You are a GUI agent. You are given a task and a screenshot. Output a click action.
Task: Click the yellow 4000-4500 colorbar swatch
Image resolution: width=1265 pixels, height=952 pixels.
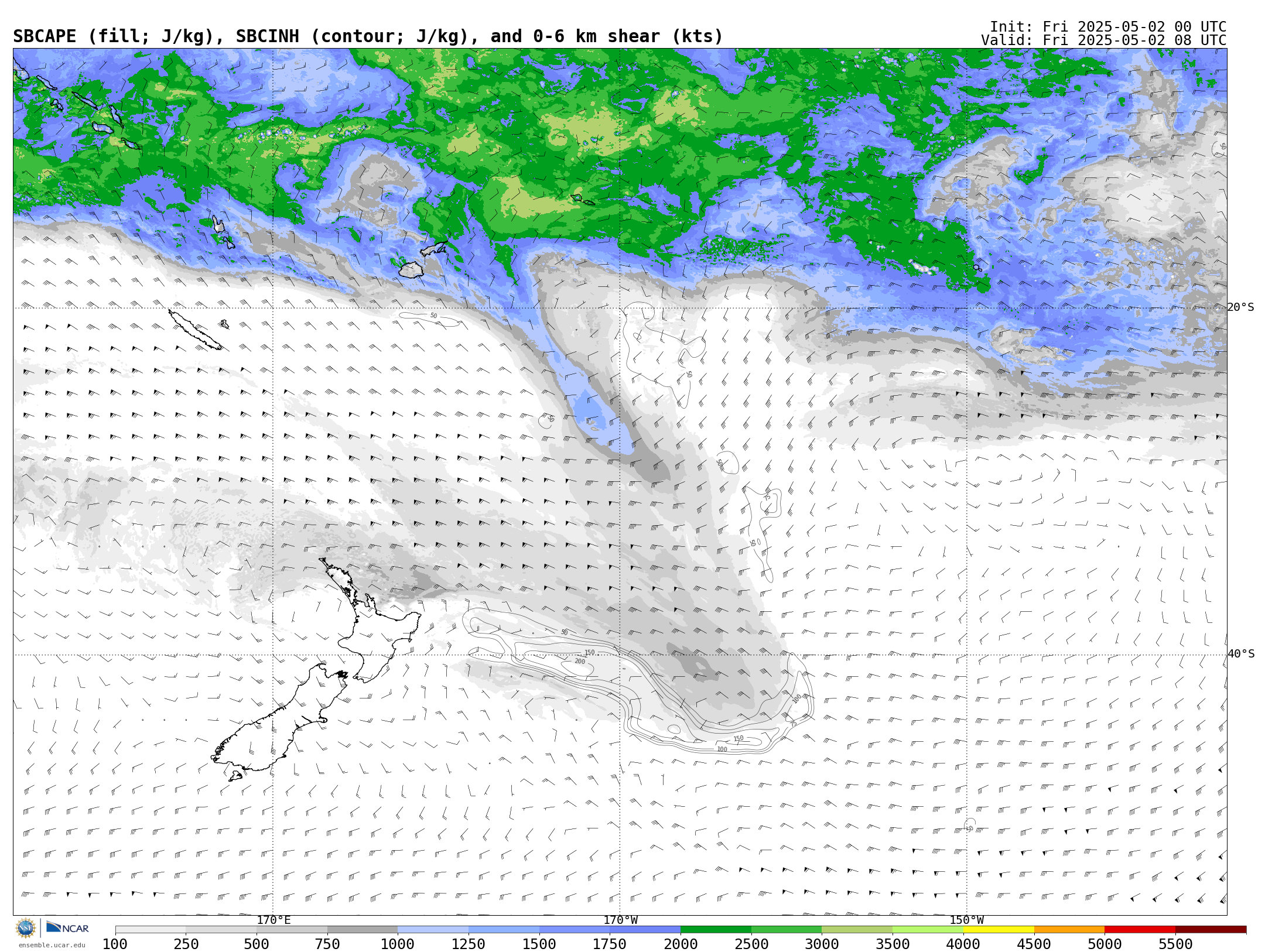999,930
